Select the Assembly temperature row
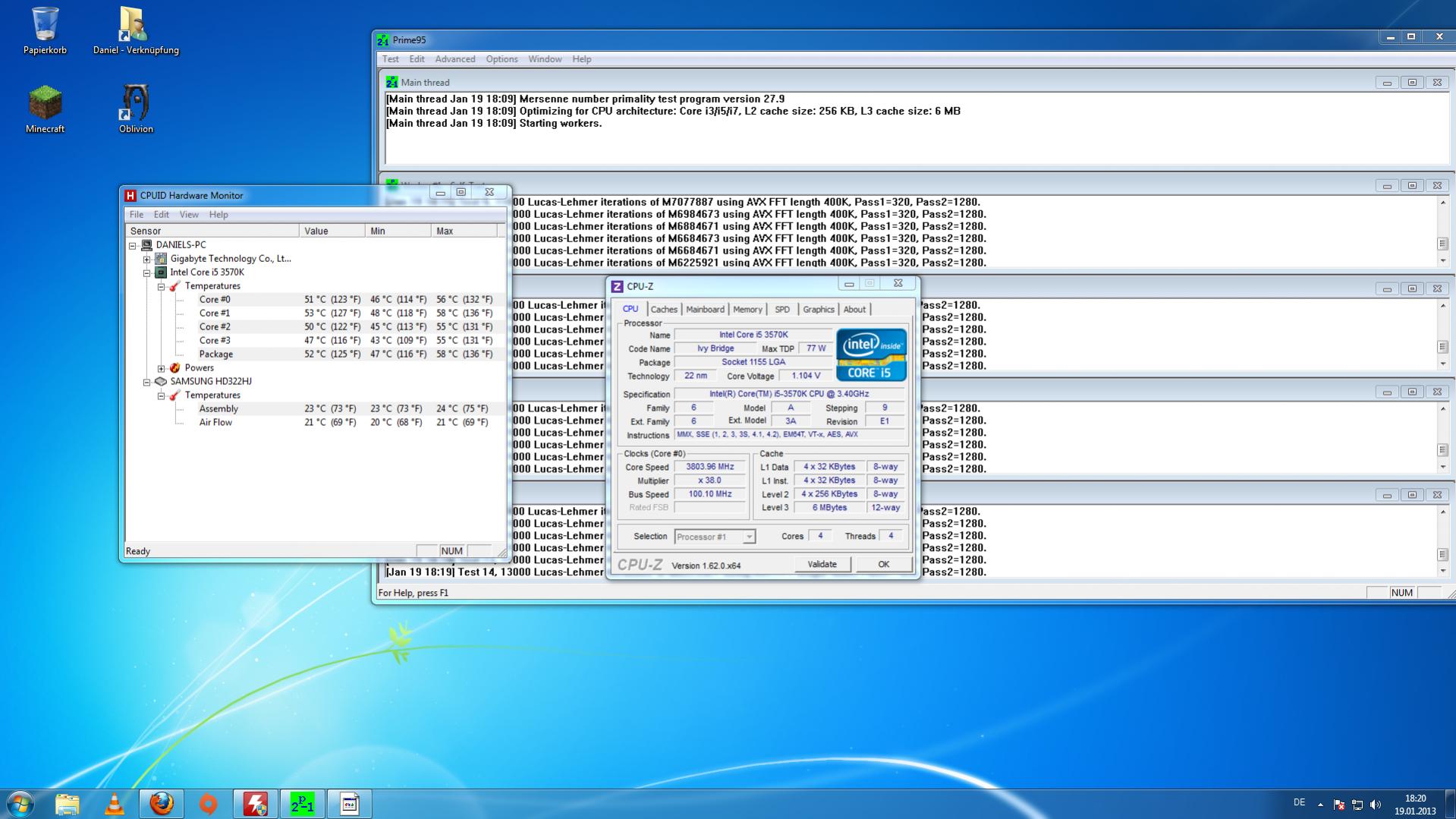Viewport: 1456px width, 819px height. point(315,409)
